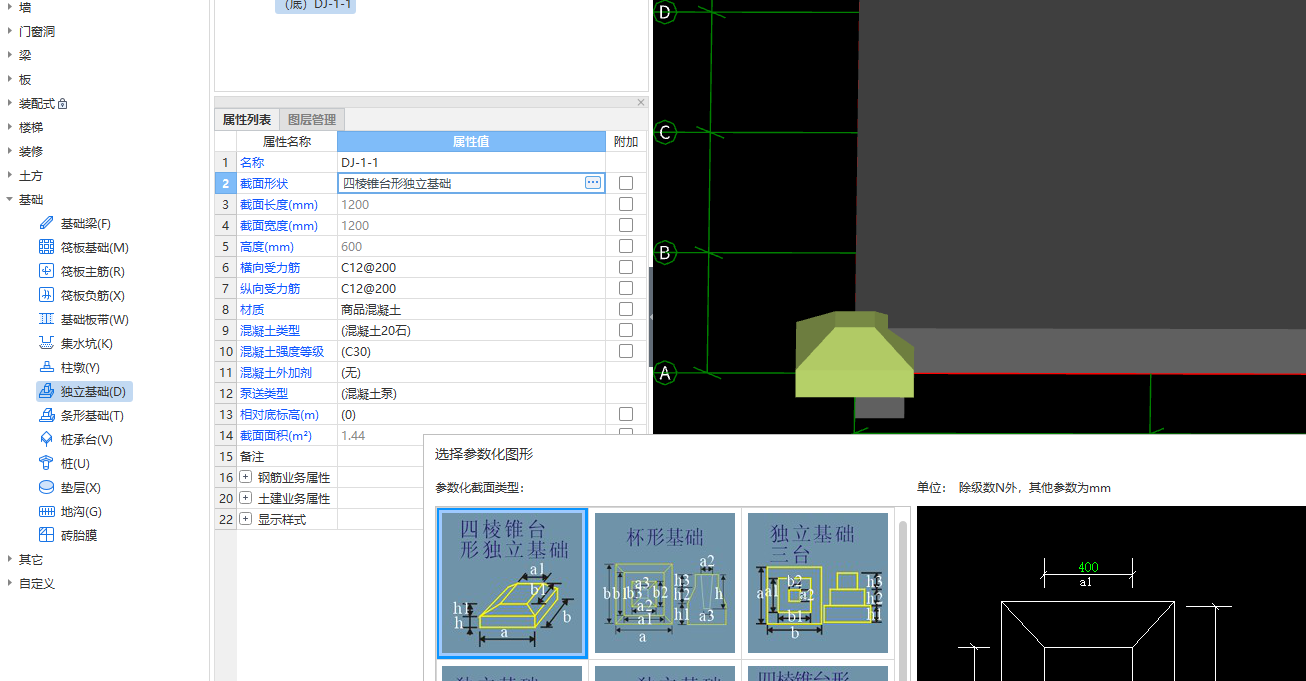Screen dimensions: 1306x681
Task: Click the 备注 property row
Action: [318, 456]
